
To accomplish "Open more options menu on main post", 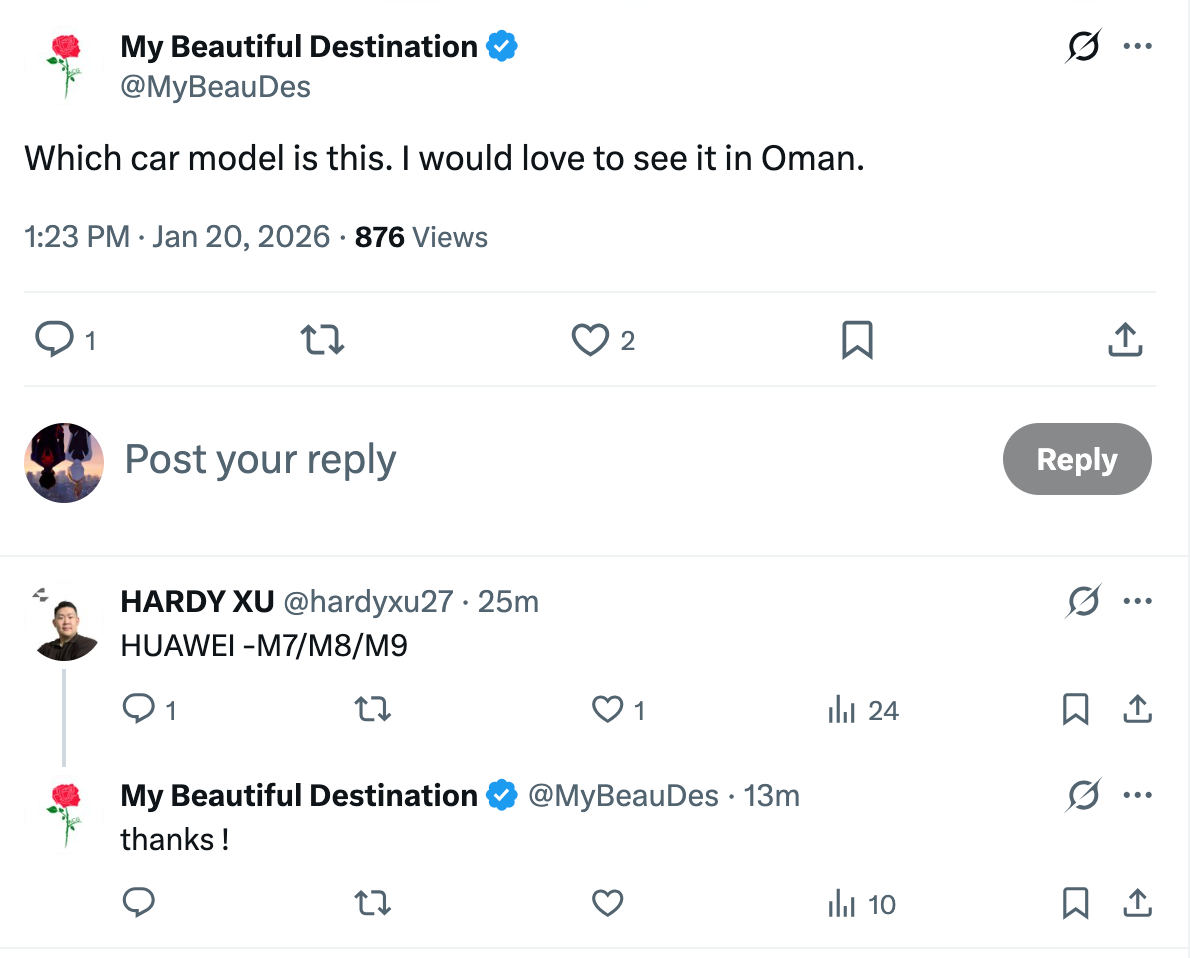I will pyautogui.click(x=1138, y=47).
